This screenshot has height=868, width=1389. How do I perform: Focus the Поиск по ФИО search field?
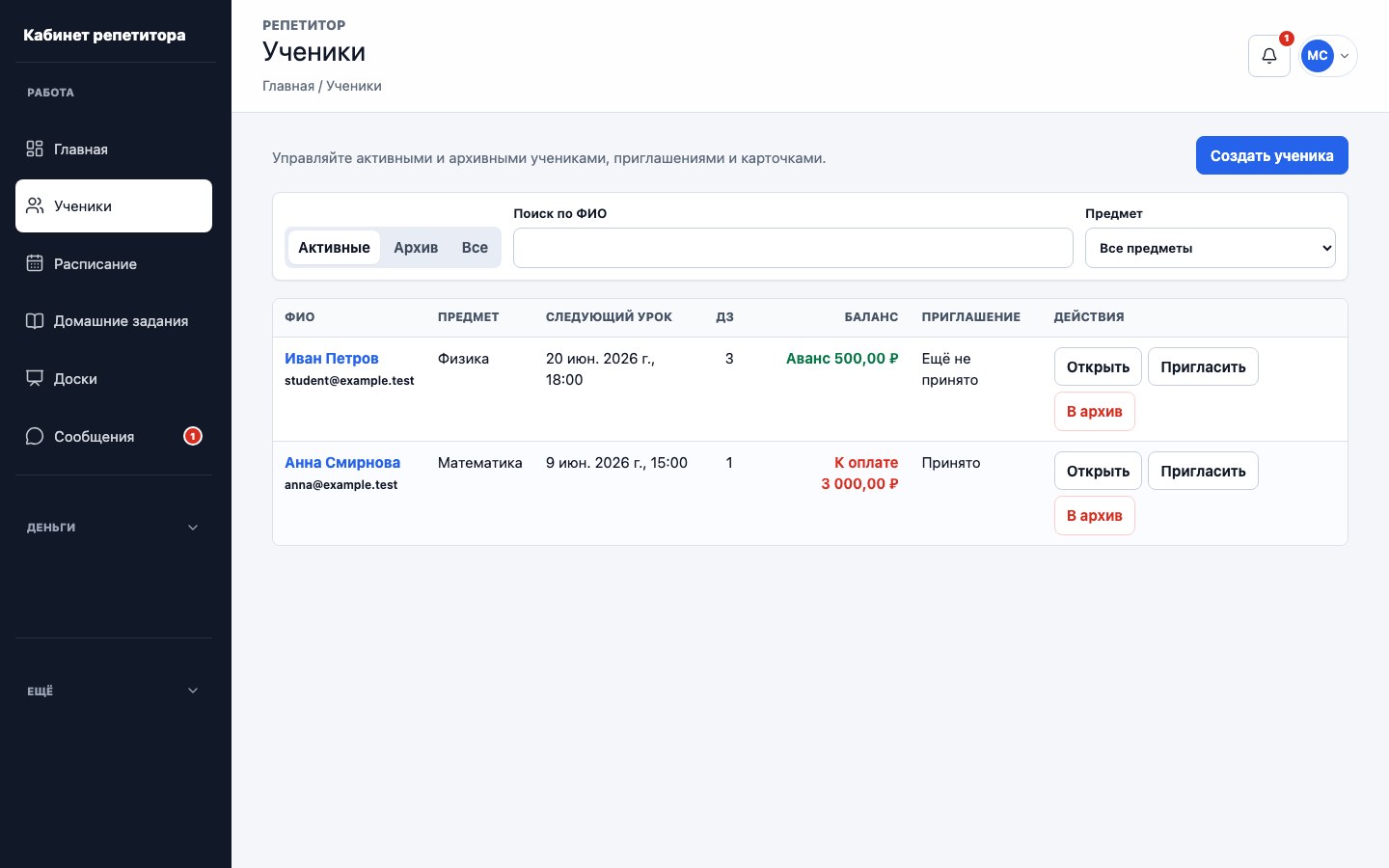point(793,248)
